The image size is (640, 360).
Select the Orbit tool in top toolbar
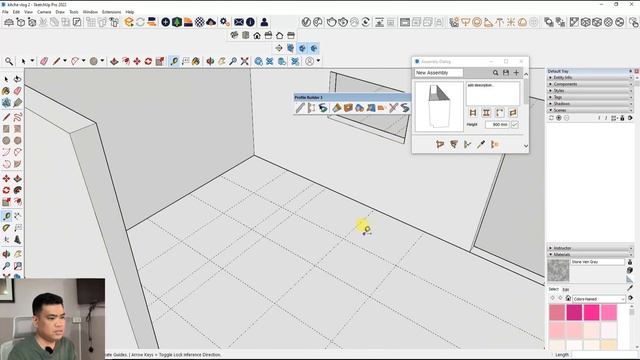(210, 61)
